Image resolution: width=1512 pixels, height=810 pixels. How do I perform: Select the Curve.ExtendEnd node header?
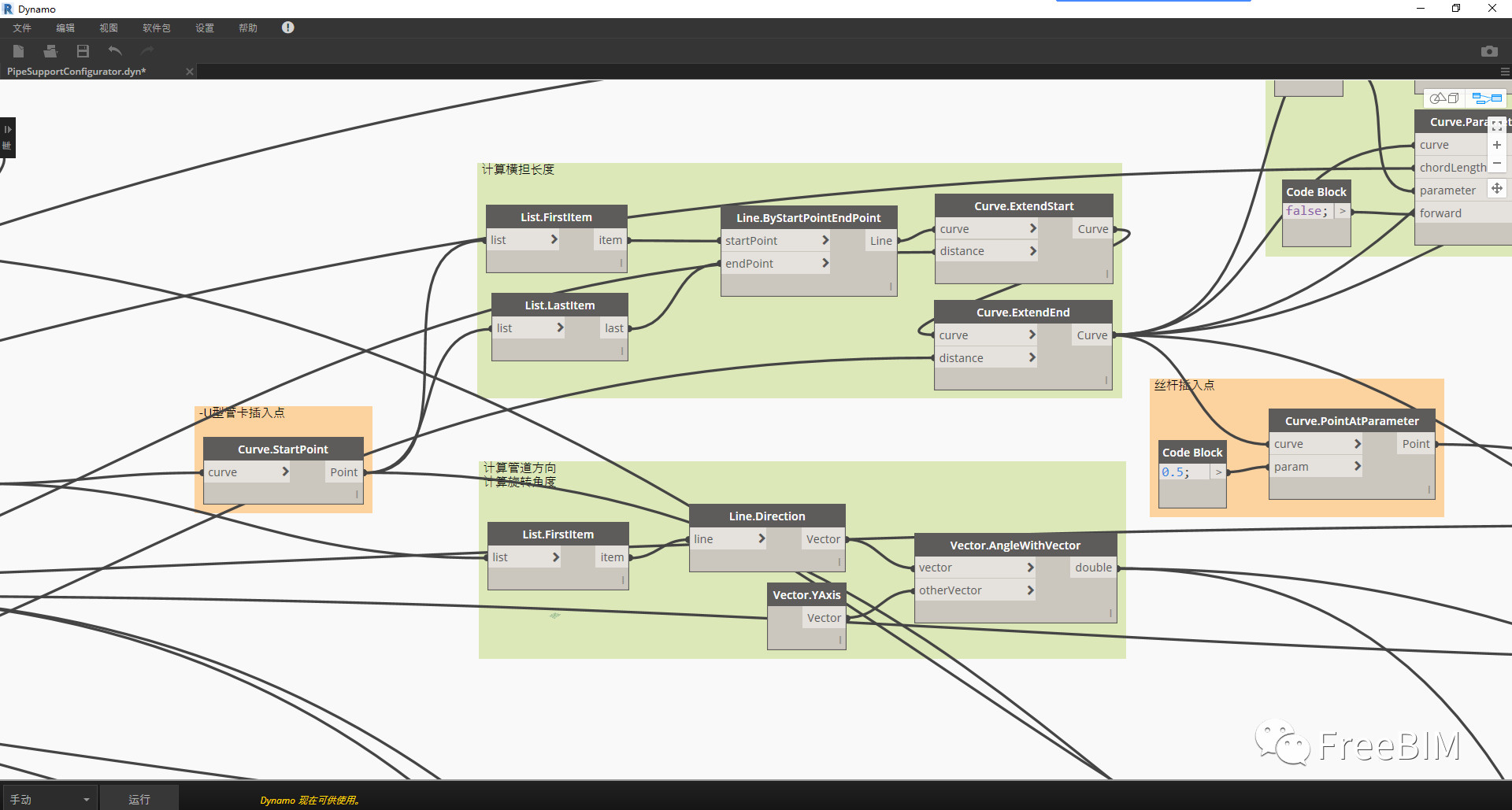(x=1023, y=313)
